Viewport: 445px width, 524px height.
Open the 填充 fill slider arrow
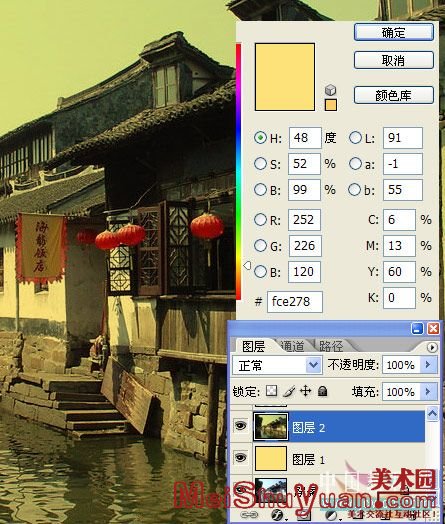pos(429,391)
